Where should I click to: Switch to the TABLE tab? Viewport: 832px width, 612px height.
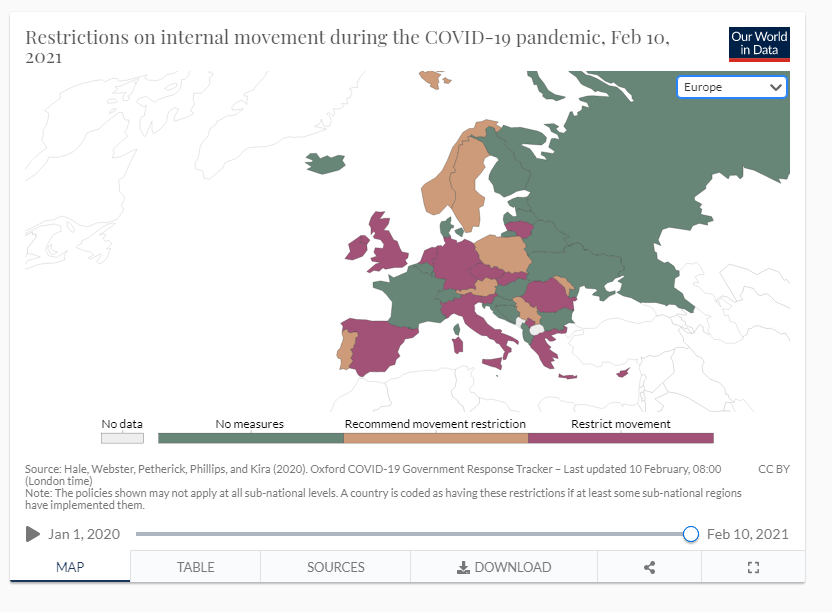pyautogui.click(x=196, y=567)
